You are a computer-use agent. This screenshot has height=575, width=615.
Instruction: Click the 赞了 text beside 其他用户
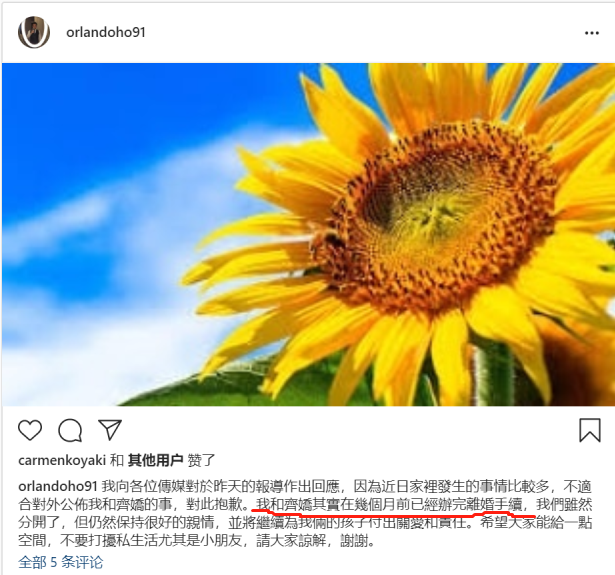201,460
